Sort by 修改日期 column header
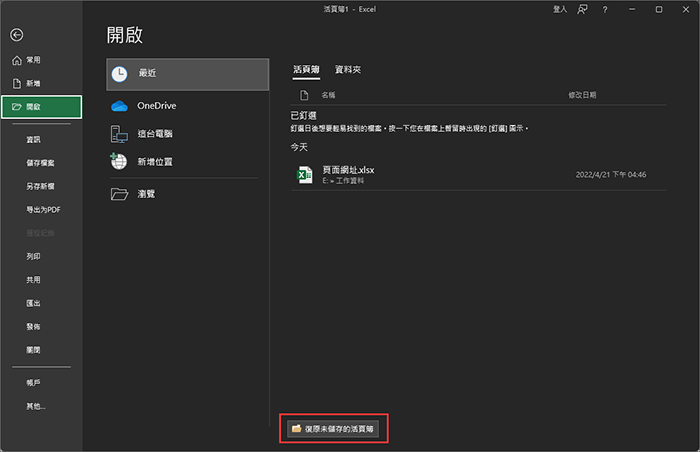Viewport: 700px width, 452px height. [582, 95]
